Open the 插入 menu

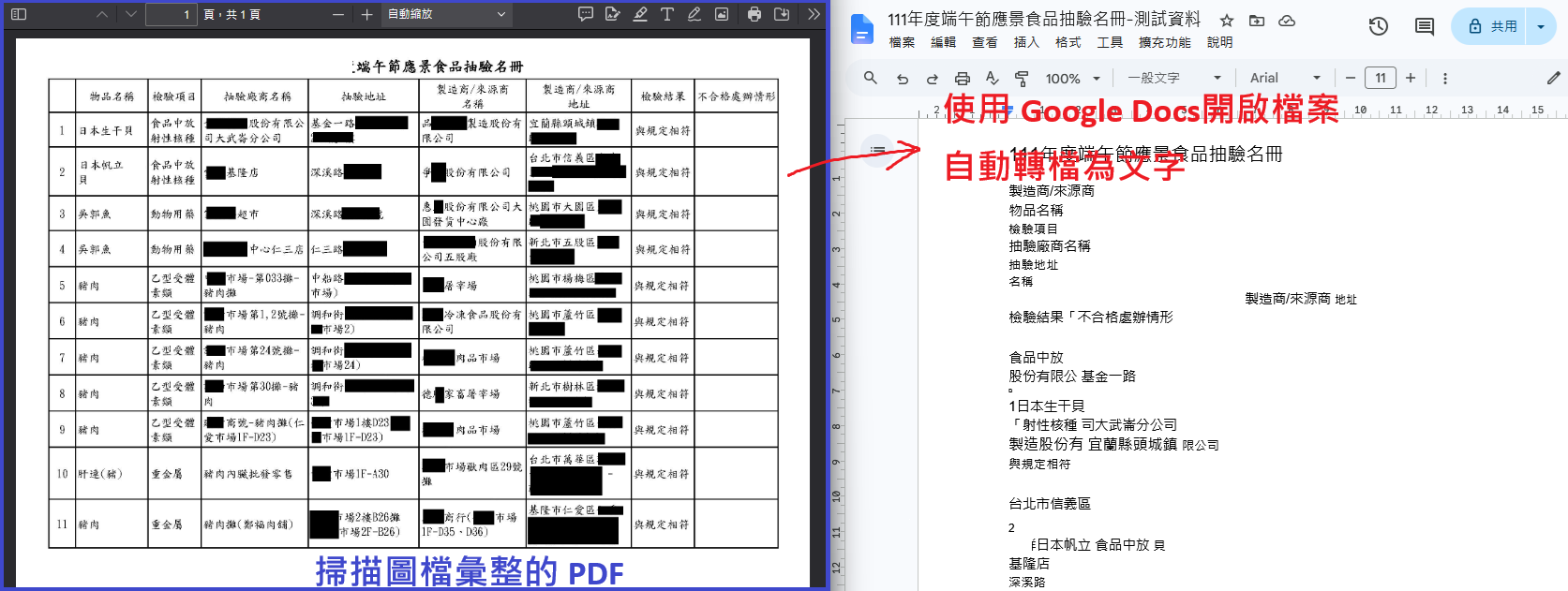(1026, 42)
